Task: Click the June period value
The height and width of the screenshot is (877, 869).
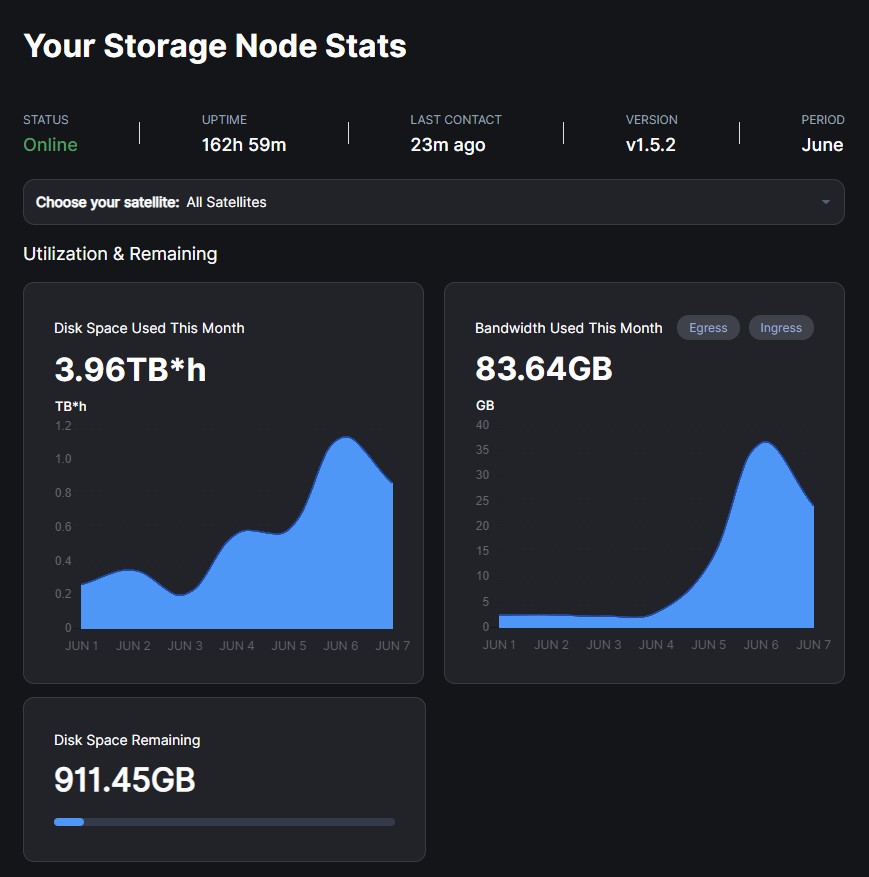Action: tap(822, 145)
